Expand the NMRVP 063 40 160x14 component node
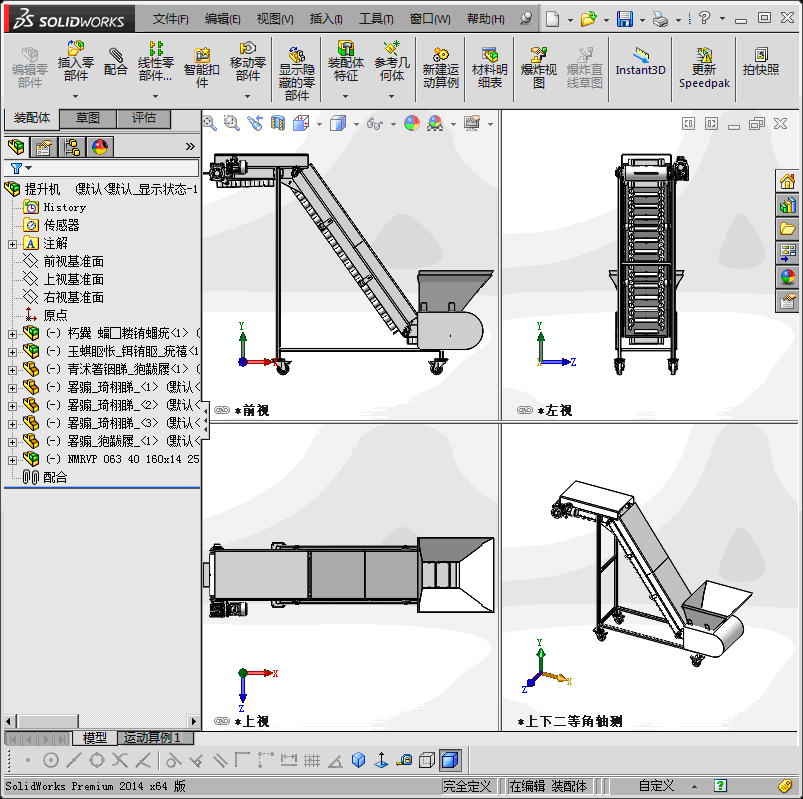803x799 pixels. coord(12,460)
